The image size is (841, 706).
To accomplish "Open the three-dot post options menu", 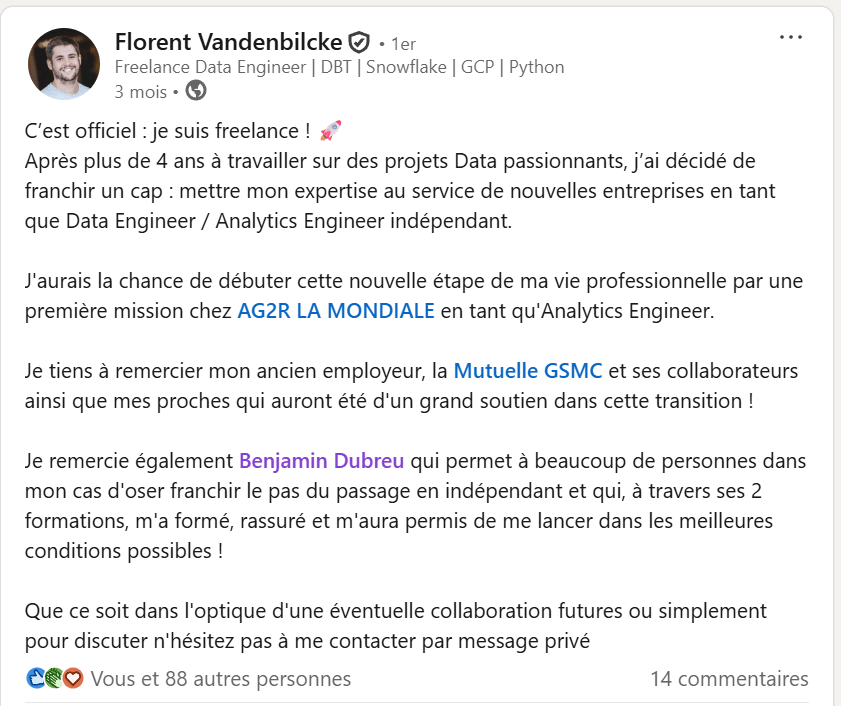I will point(790,38).
